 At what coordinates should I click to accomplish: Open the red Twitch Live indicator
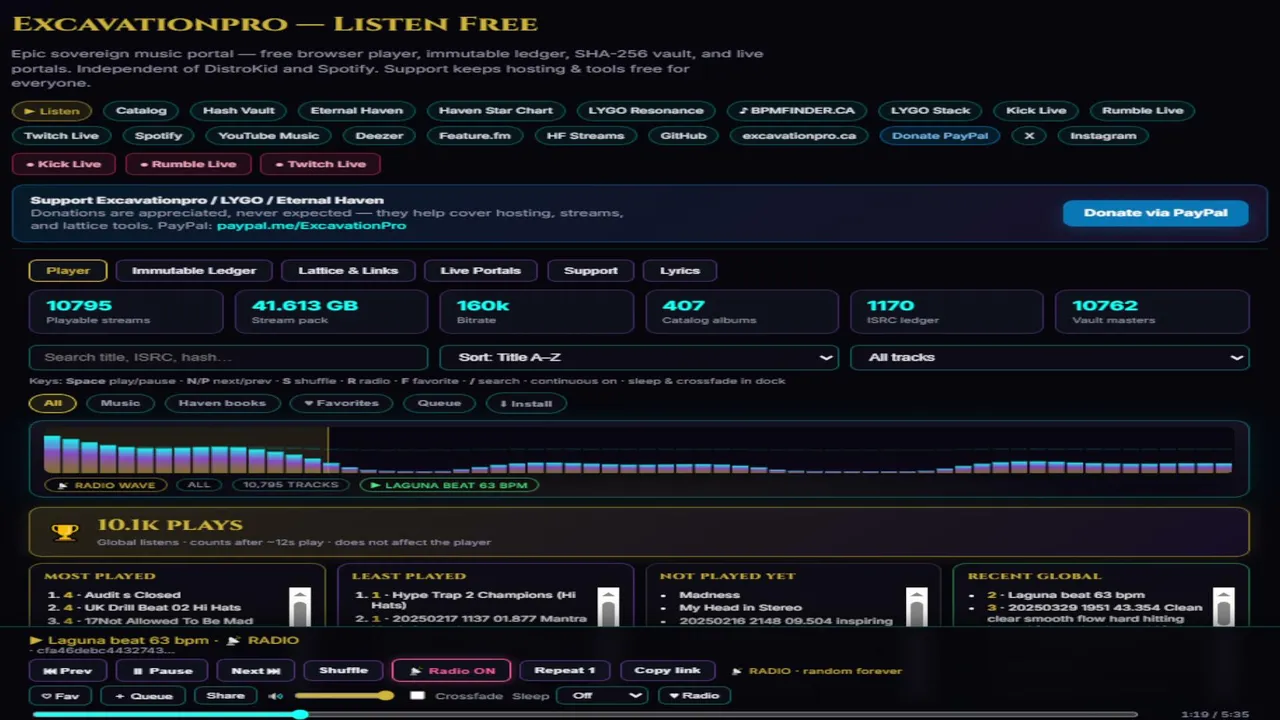320,164
